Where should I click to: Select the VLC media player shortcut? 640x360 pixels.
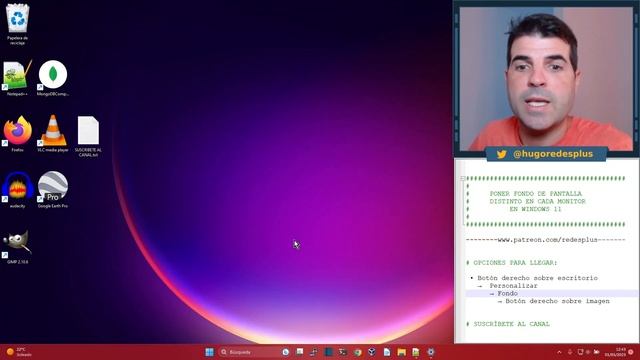pos(53,134)
